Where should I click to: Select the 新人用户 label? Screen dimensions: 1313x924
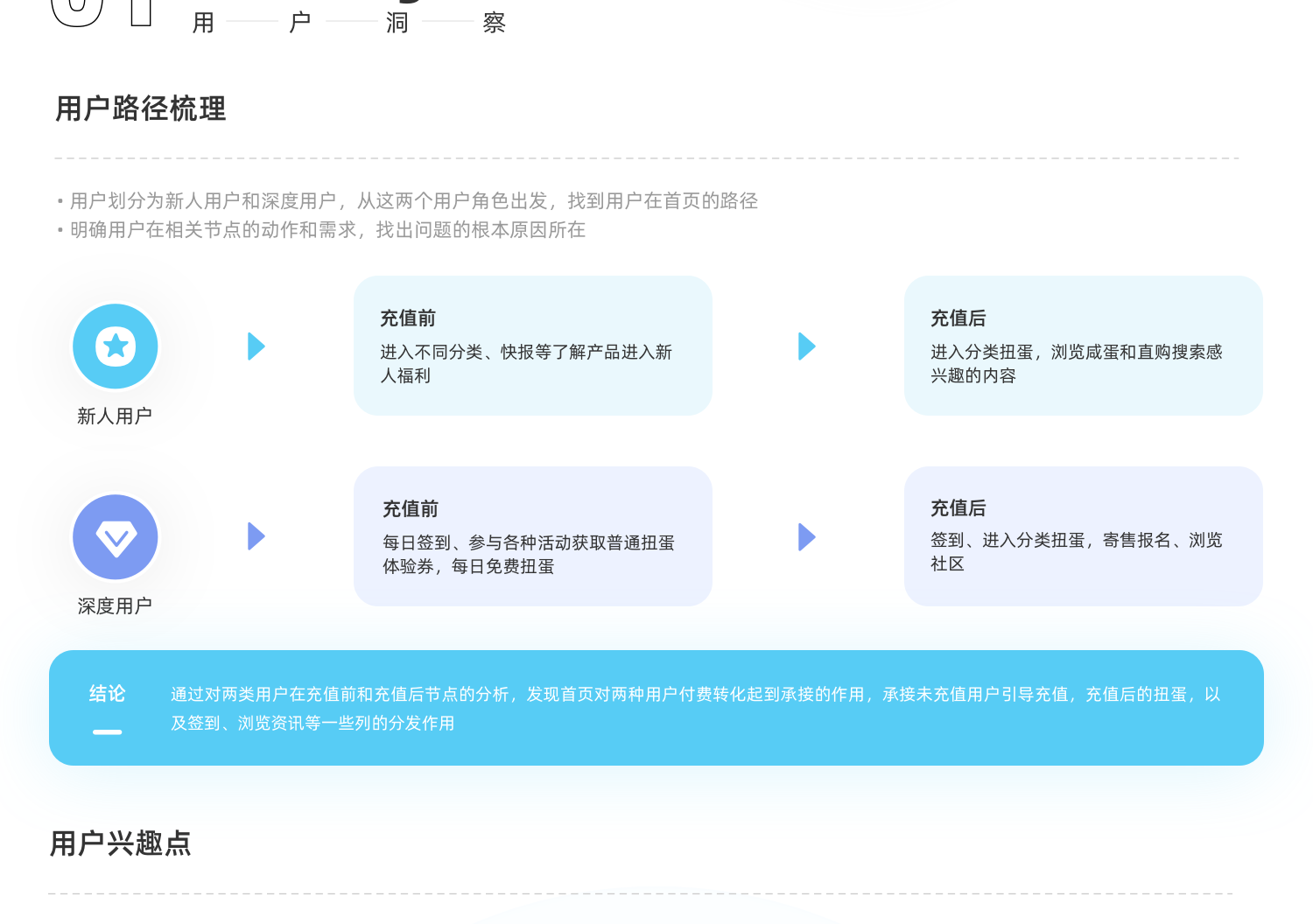[x=115, y=416]
